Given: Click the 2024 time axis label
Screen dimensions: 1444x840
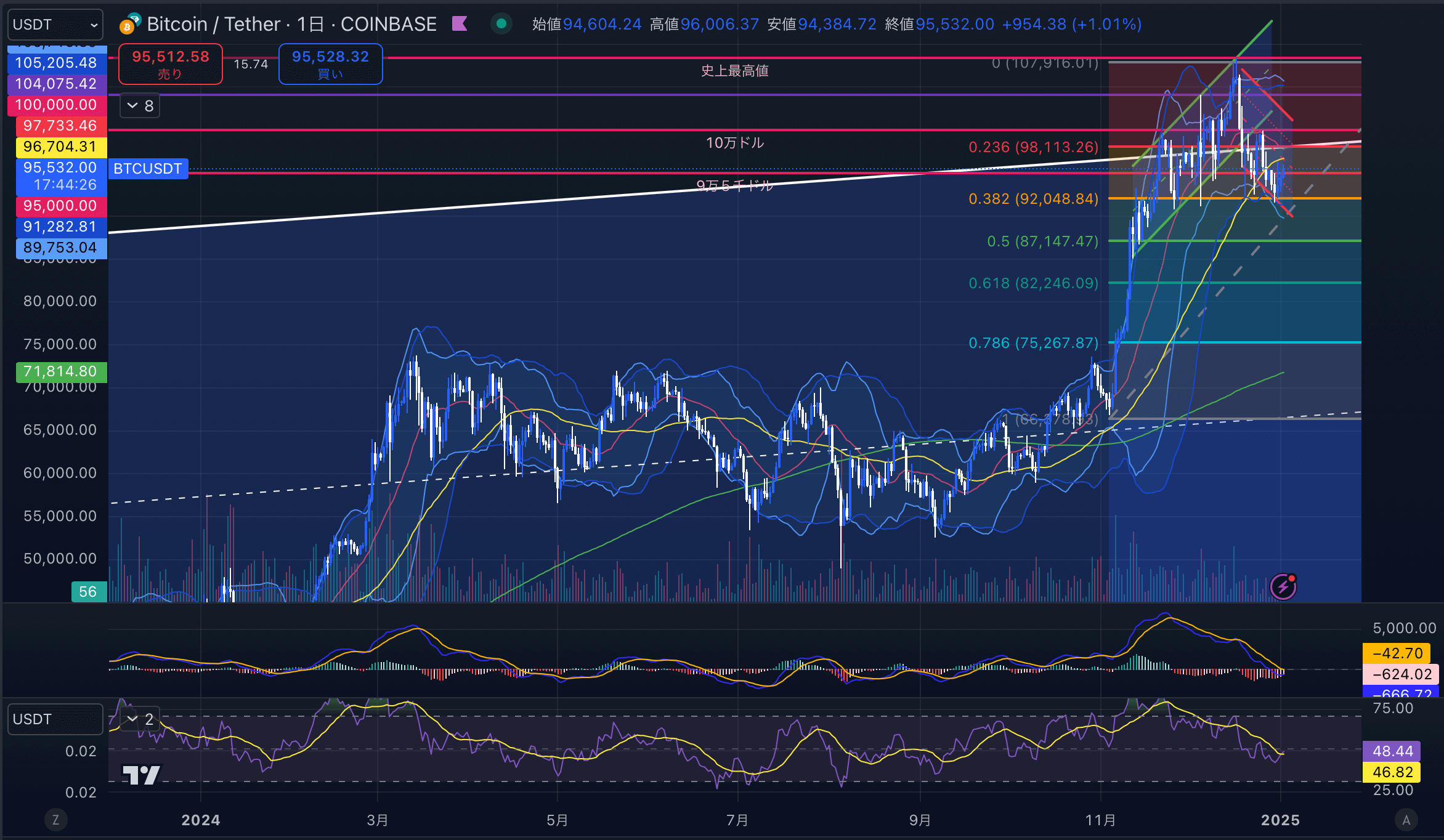Looking at the screenshot, I should pyautogui.click(x=201, y=820).
